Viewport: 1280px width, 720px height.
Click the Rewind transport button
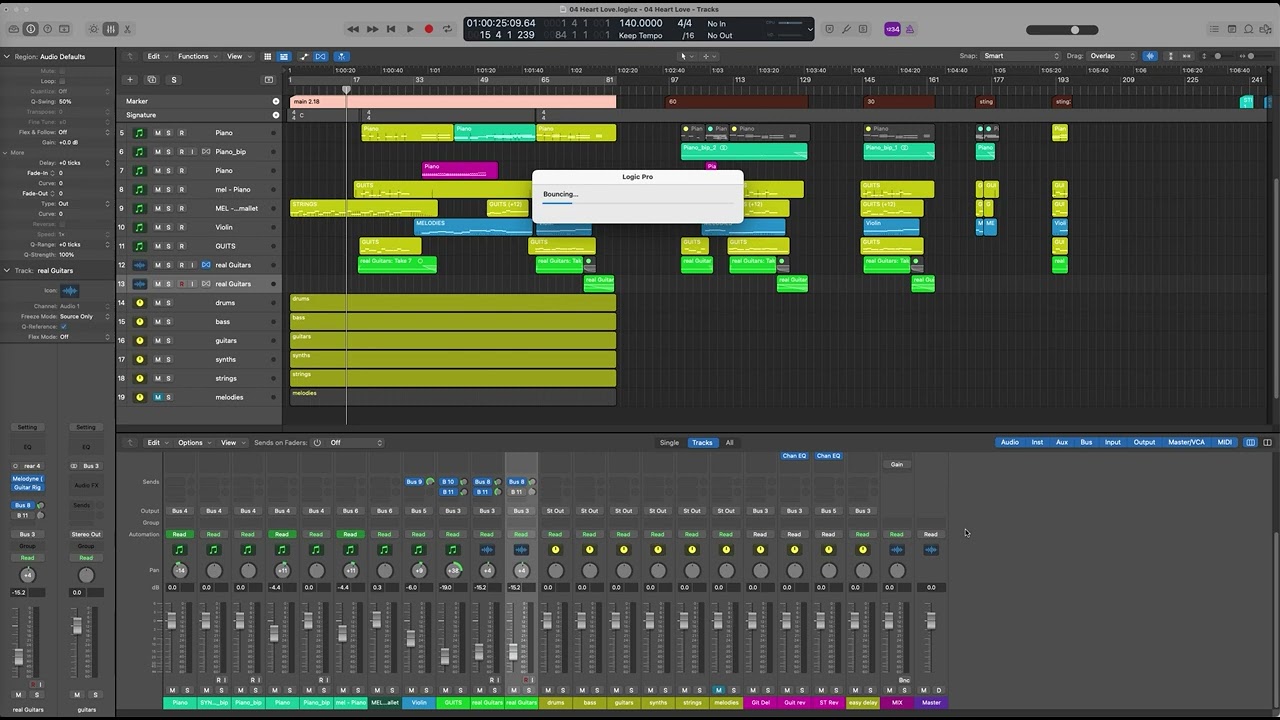[x=353, y=29]
